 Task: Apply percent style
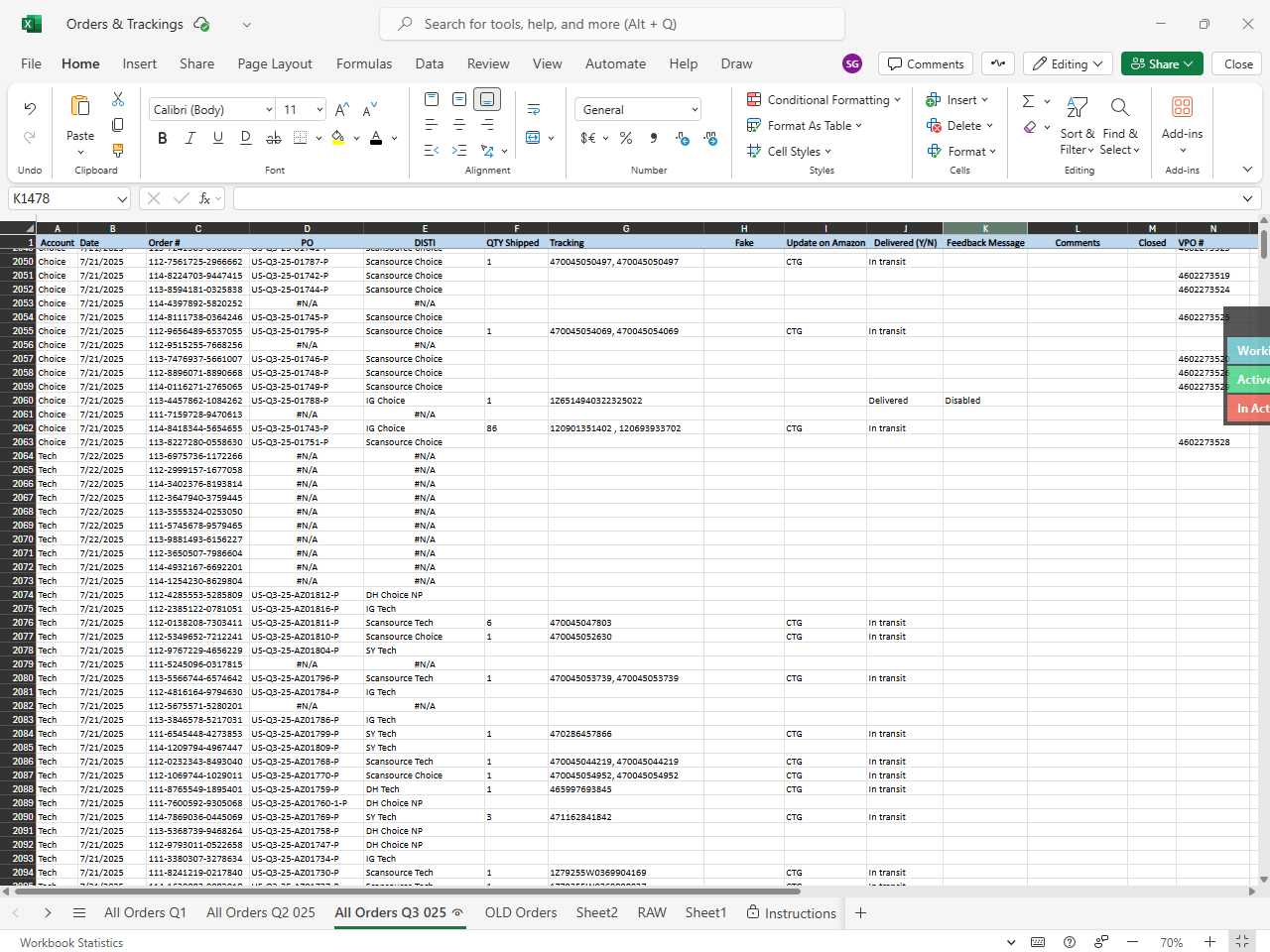626,138
